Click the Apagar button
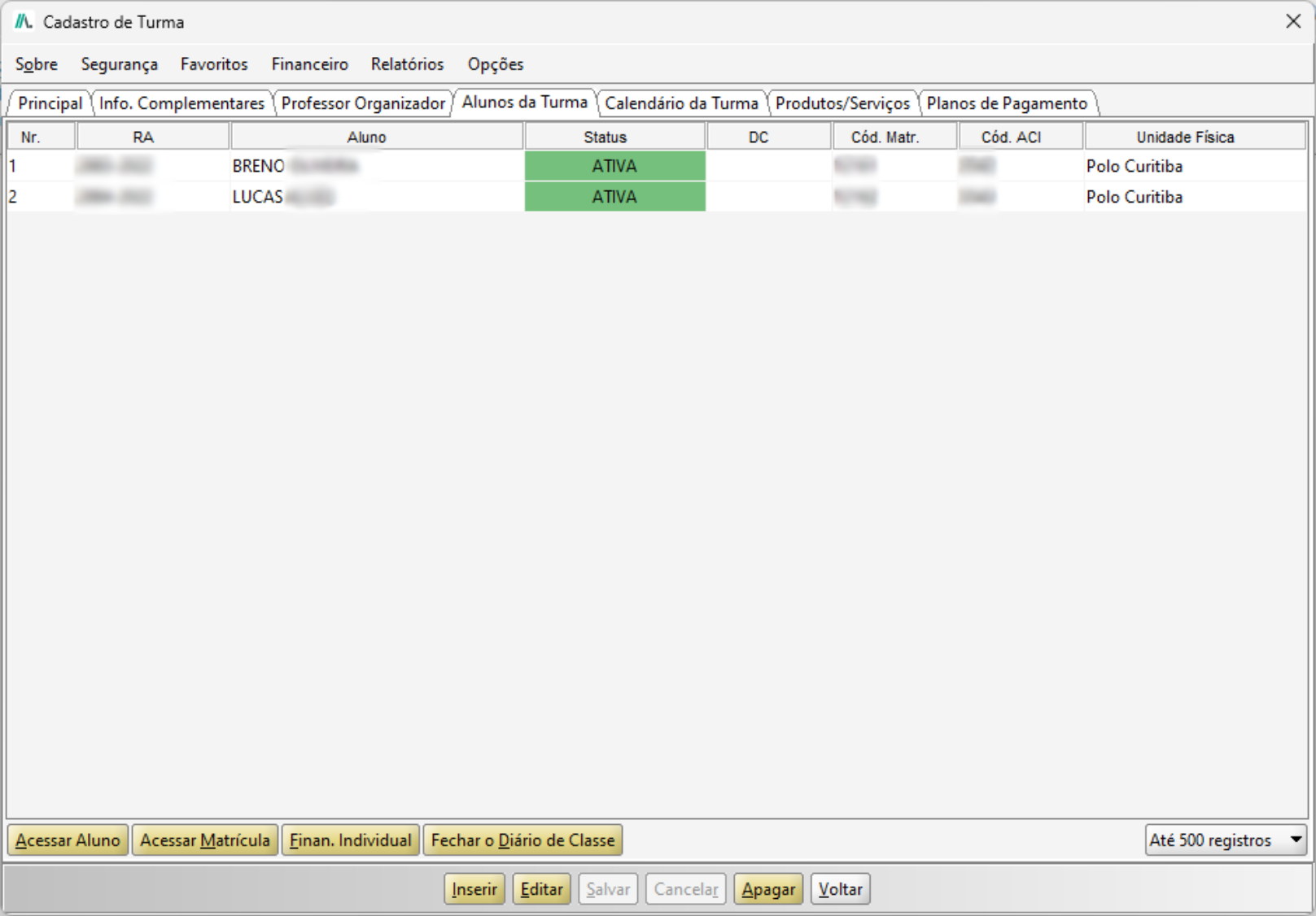The width and height of the screenshot is (1316, 916). tap(768, 889)
